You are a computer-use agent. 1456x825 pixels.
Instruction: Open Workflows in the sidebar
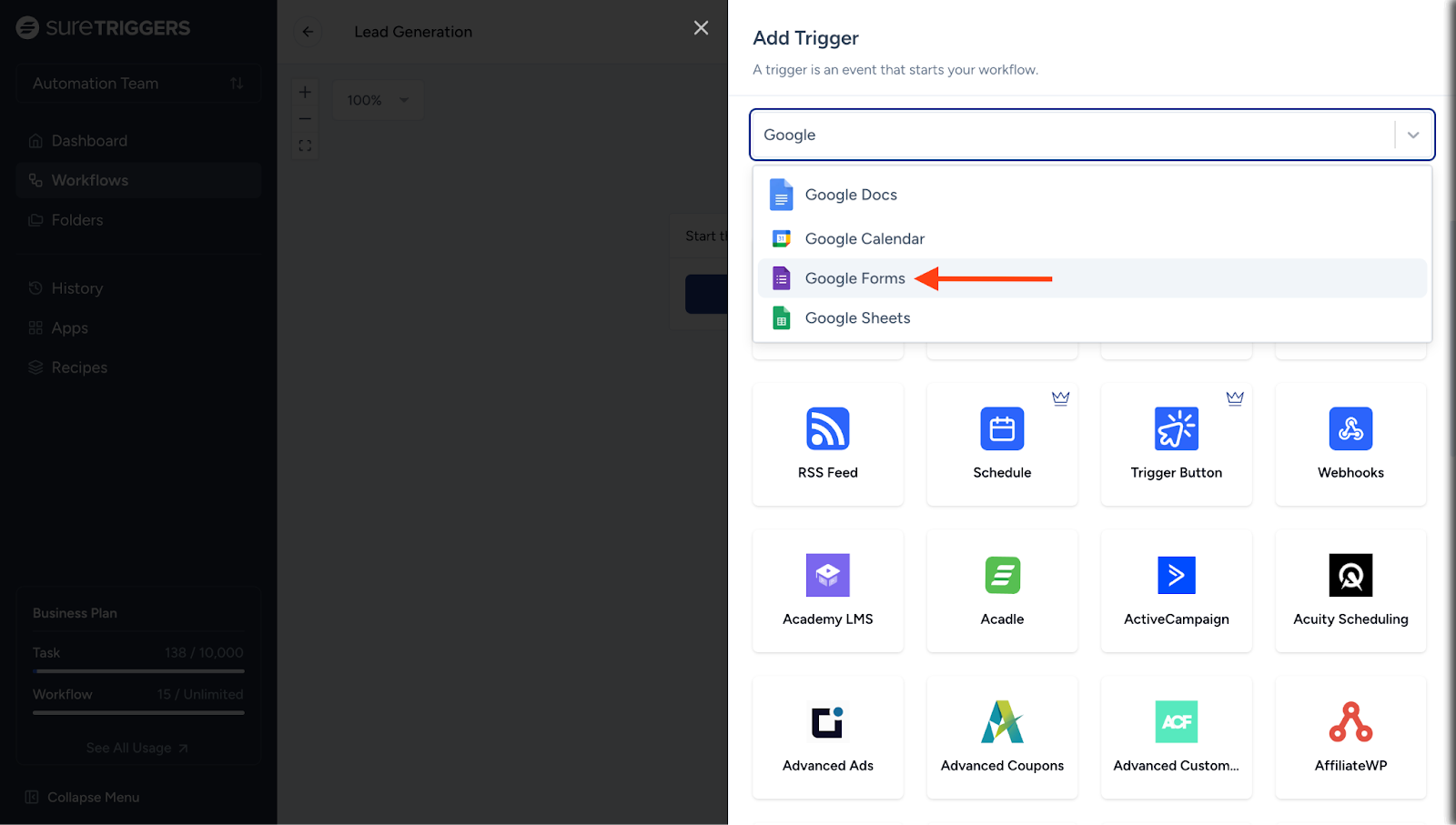coord(138,180)
